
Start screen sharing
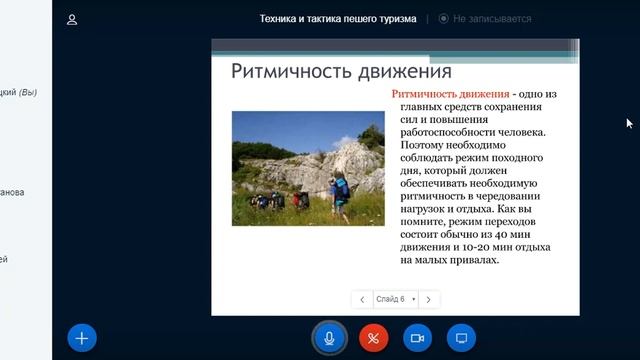(x=461, y=338)
